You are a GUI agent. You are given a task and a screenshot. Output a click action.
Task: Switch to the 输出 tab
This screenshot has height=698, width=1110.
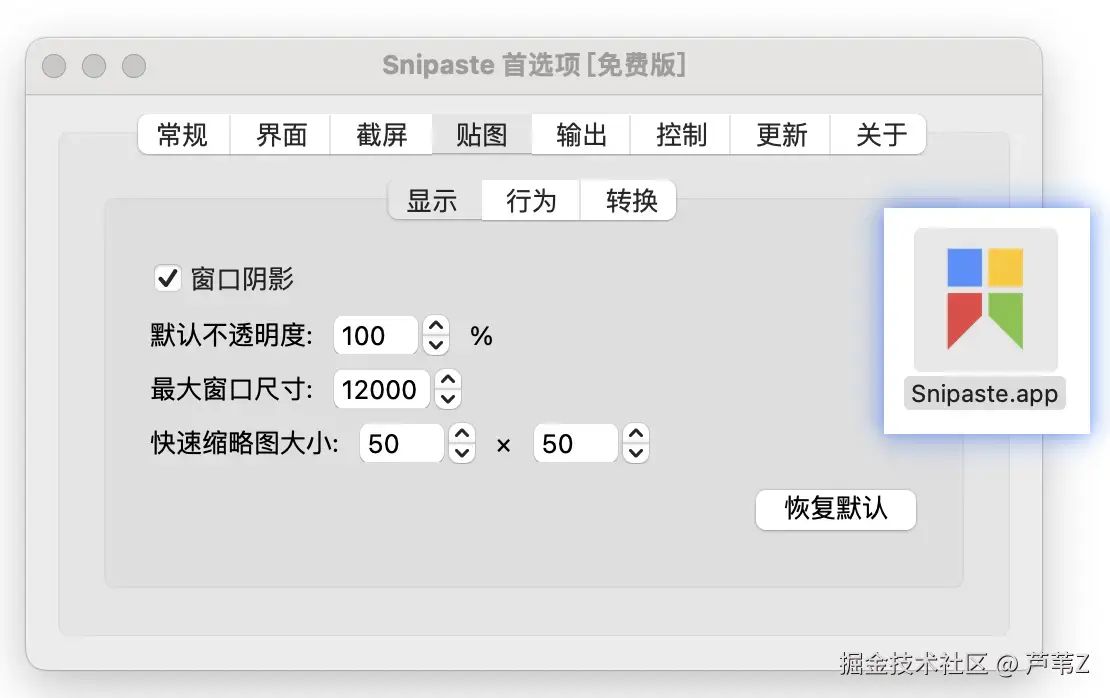580,135
